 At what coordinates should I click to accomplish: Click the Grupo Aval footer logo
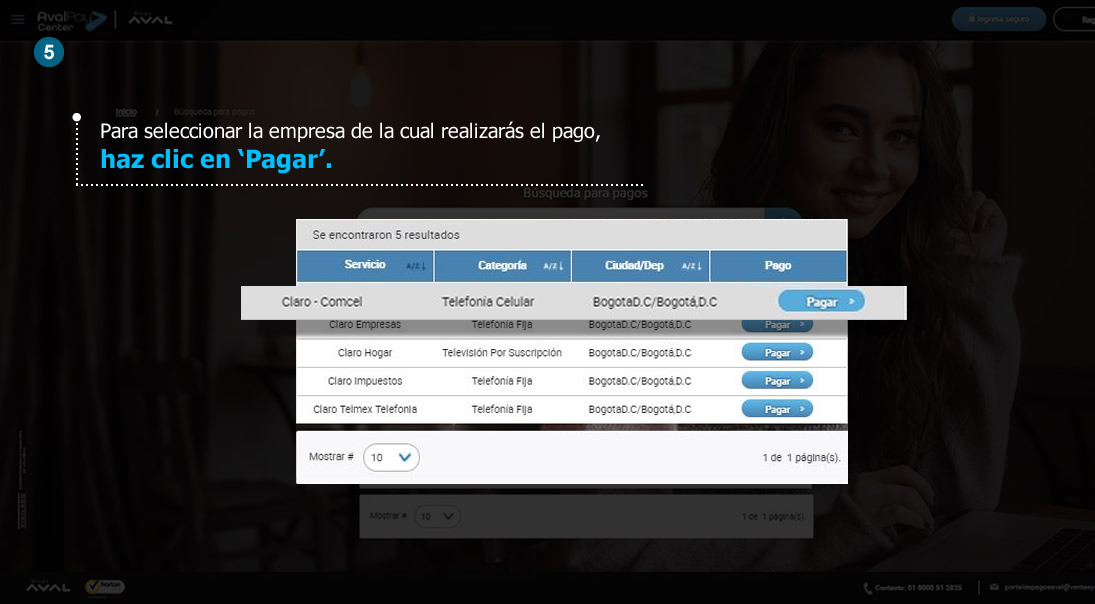pos(47,587)
